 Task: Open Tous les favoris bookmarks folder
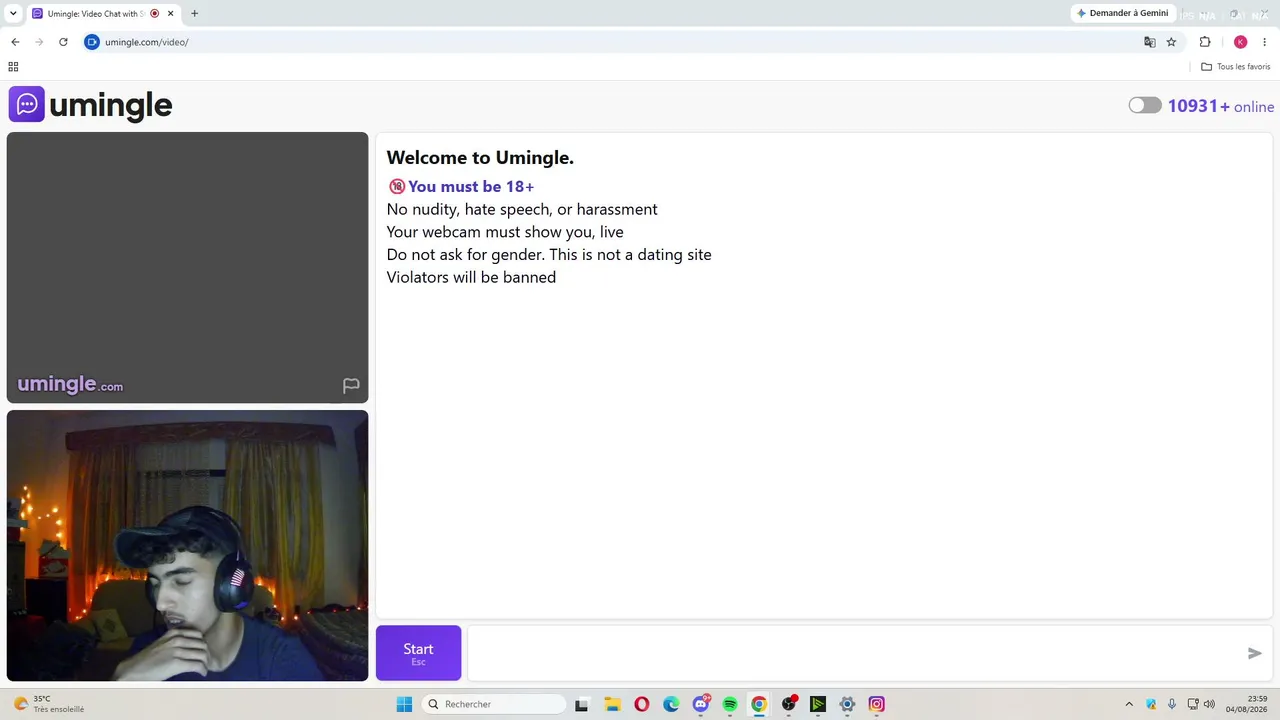[1236, 67]
